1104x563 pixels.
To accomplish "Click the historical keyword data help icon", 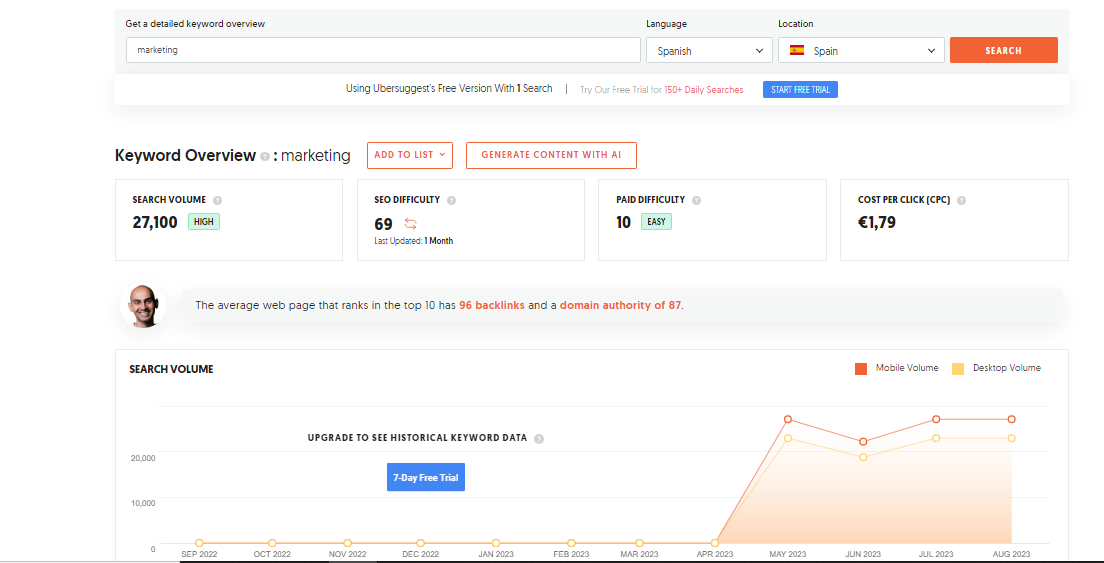I will click(x=539, y=438).
